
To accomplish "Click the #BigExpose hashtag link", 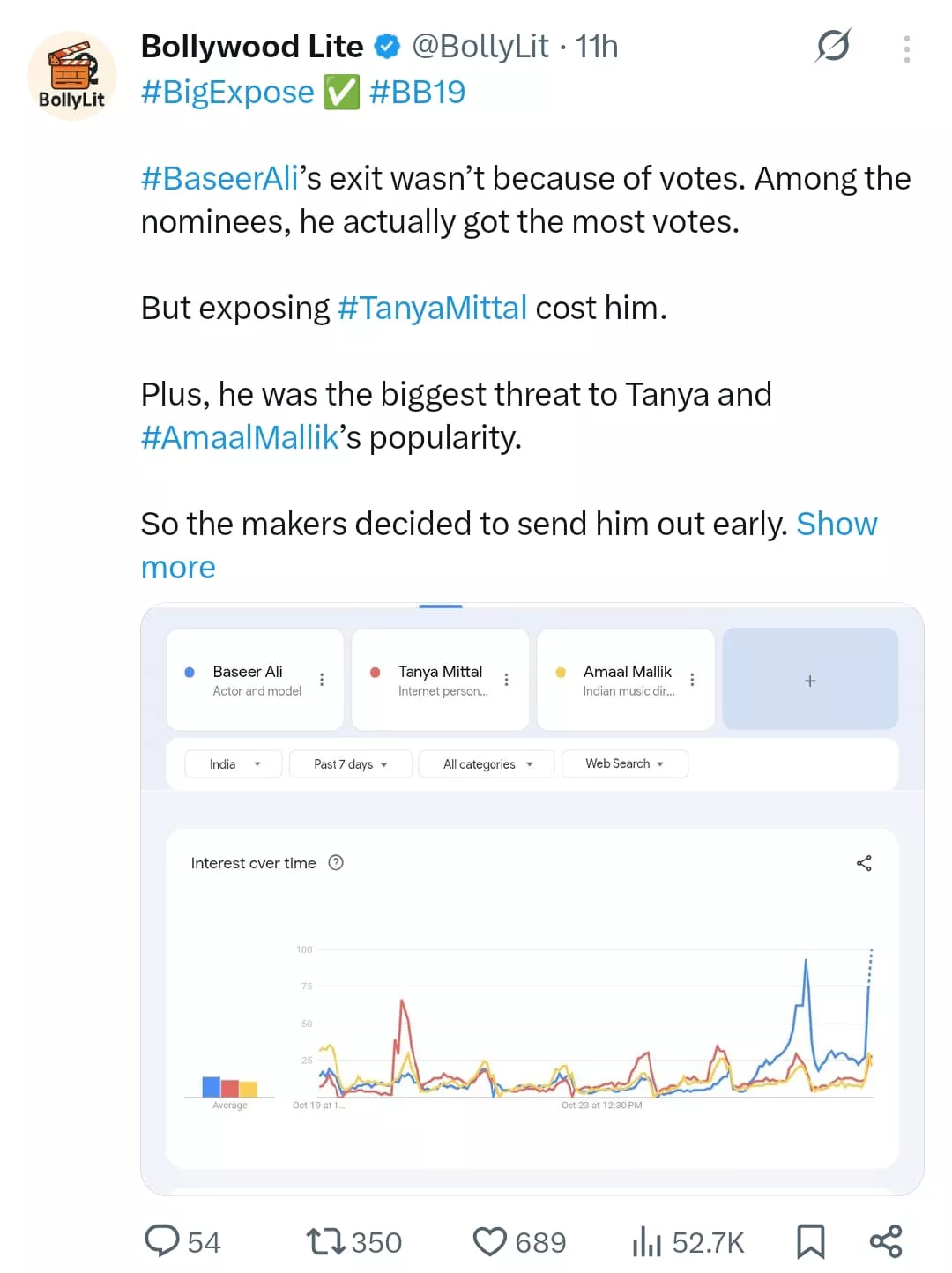I will coord(227,93).
